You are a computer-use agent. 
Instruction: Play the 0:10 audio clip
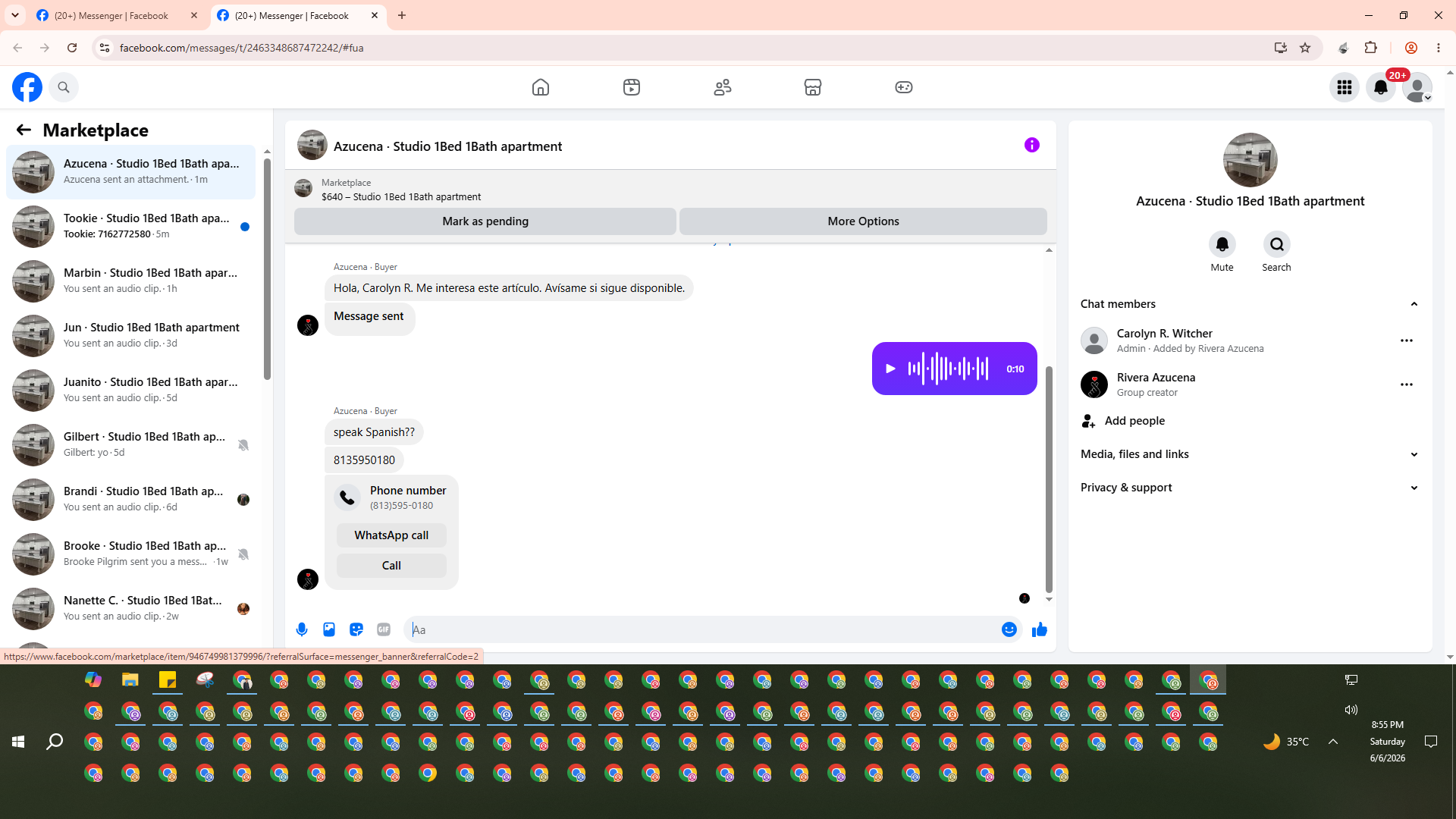point(891,369)
